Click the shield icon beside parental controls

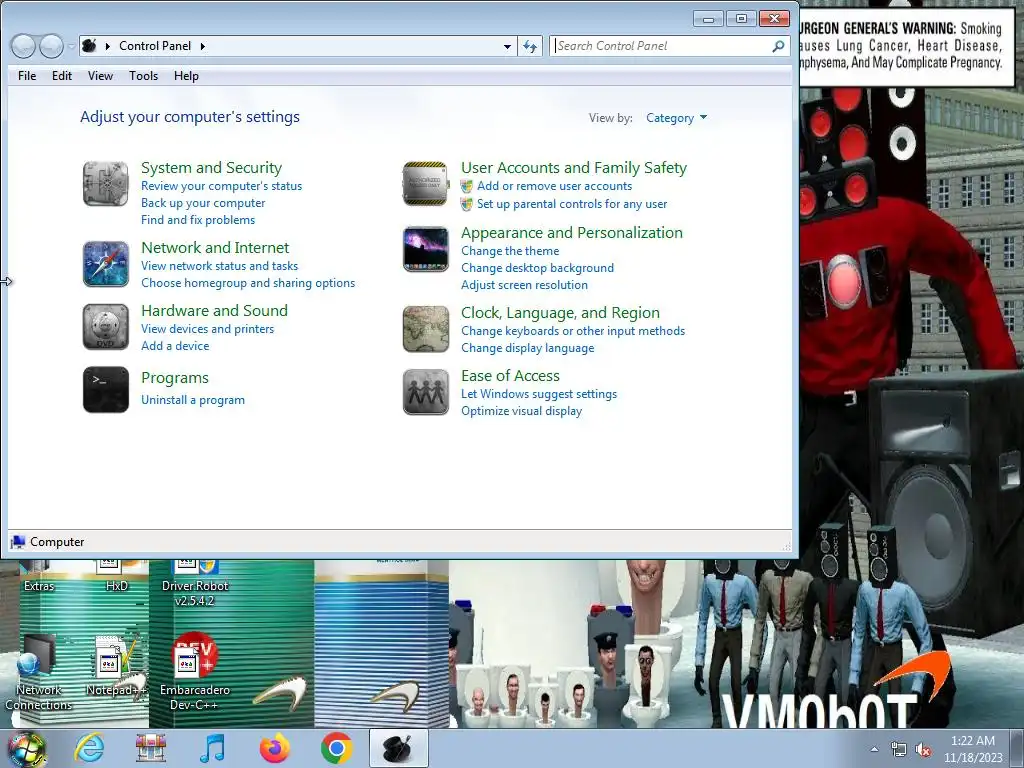[x=467, y=204]
